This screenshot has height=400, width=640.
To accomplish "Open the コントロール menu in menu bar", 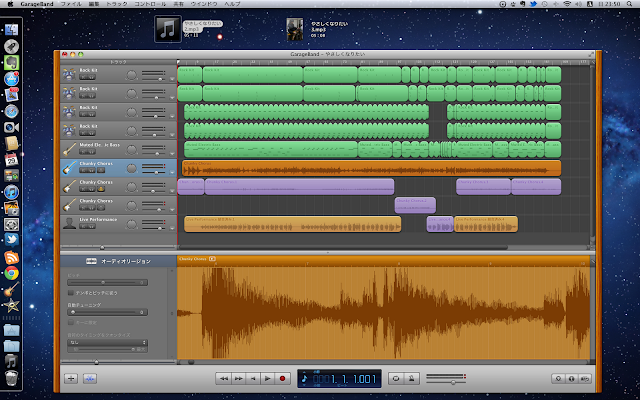I will [150, 5].
